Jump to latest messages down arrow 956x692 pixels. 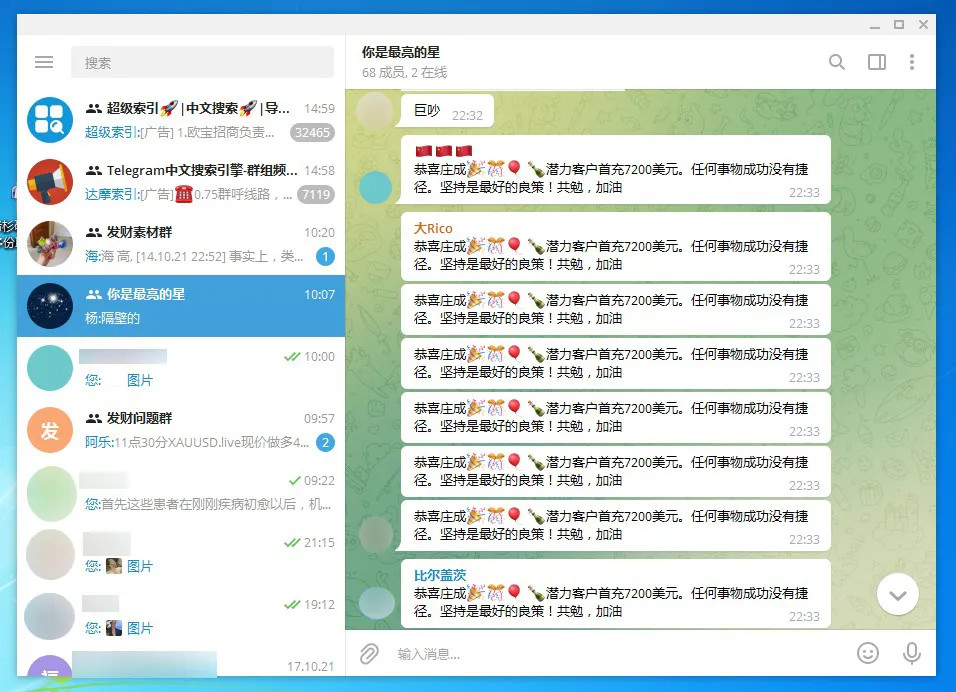click(x=897, y=594)
